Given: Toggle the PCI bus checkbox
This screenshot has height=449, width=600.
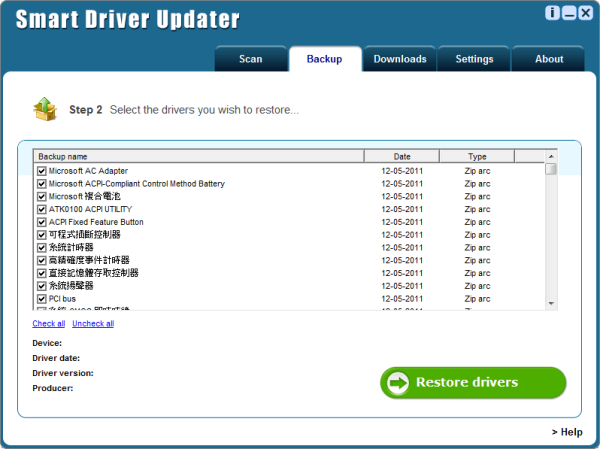Looking at the screenshot, I should tap(42, 299).
